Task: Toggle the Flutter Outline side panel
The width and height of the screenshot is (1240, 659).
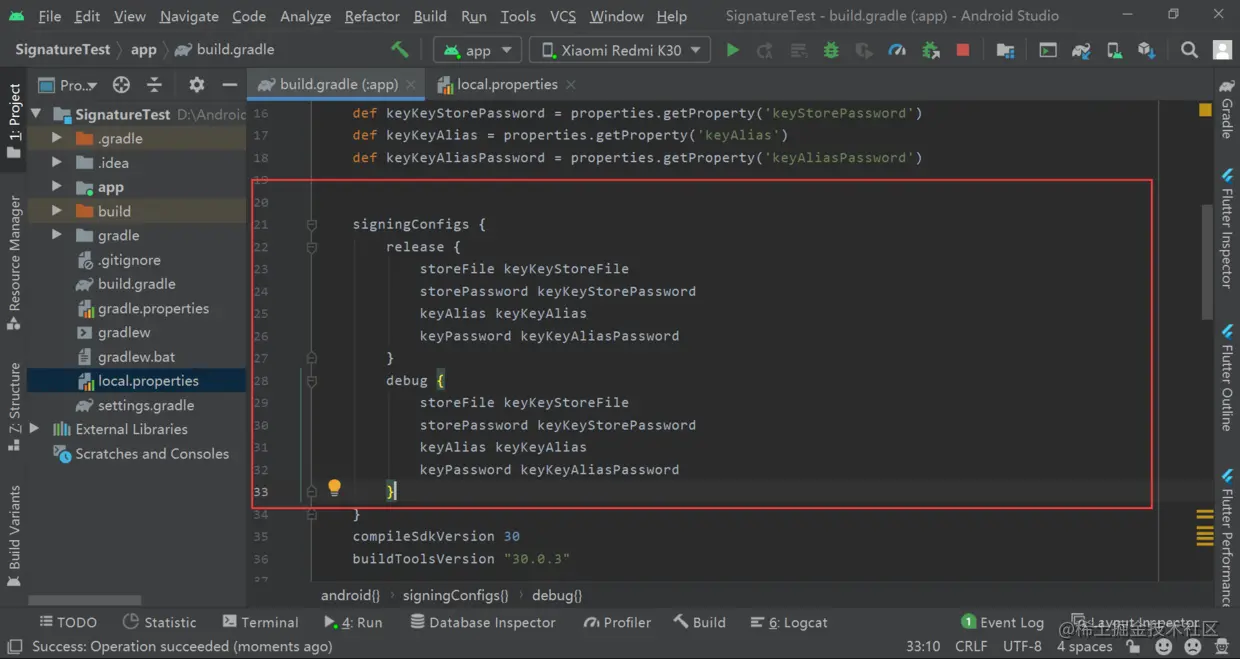Action: point(1227,377)
